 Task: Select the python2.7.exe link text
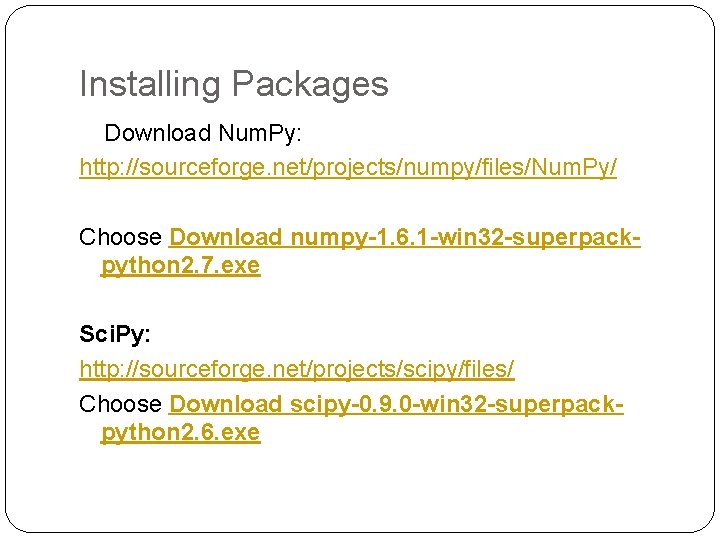pyautogui.click(x=180, y=266)
